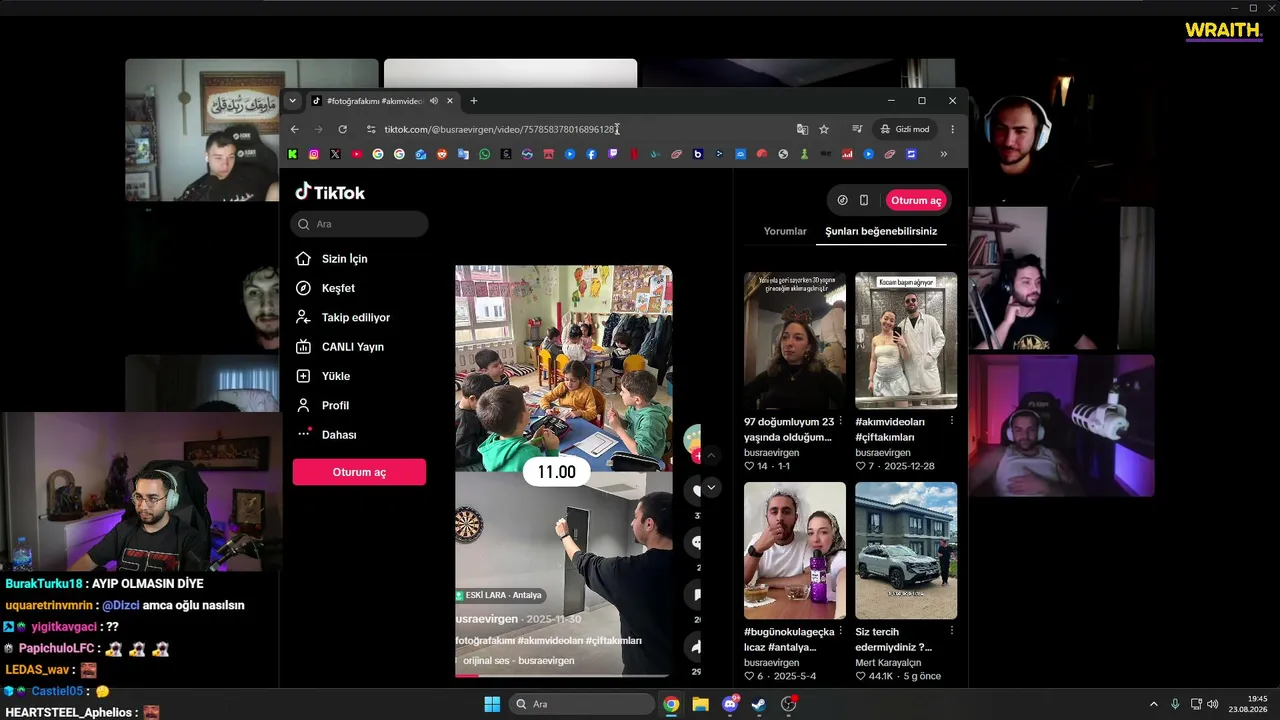
Task: Open Profil in the TikTok sidebar
Action: tap(335, 405)
